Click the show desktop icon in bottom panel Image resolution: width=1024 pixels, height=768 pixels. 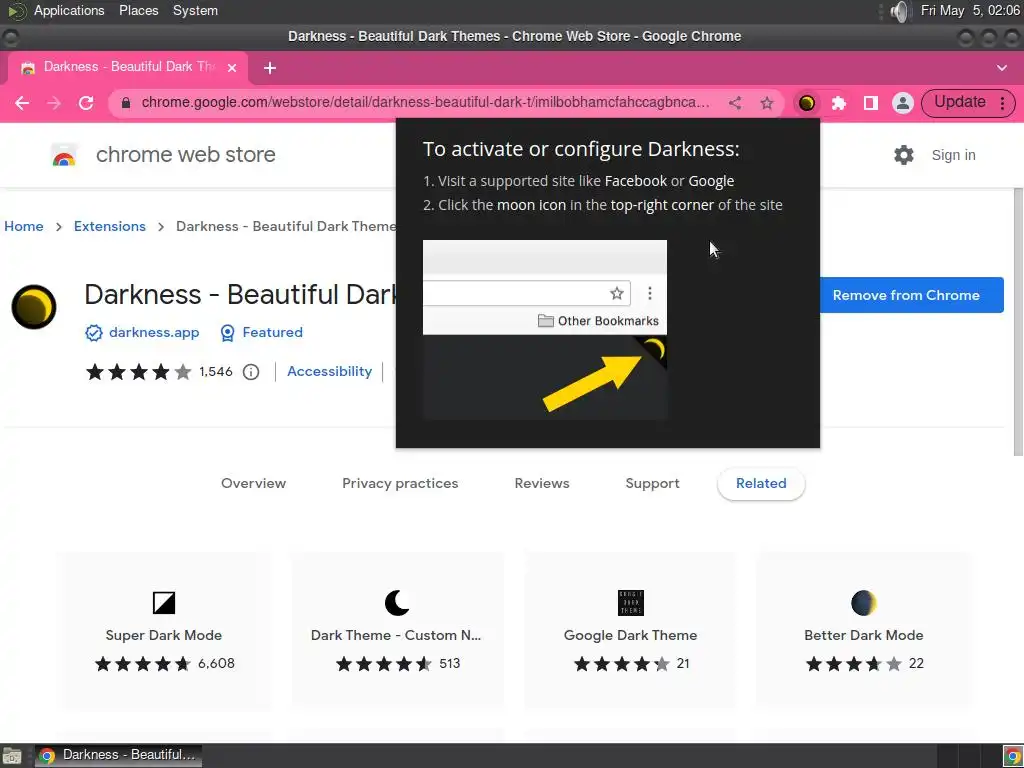coord(12,756)
